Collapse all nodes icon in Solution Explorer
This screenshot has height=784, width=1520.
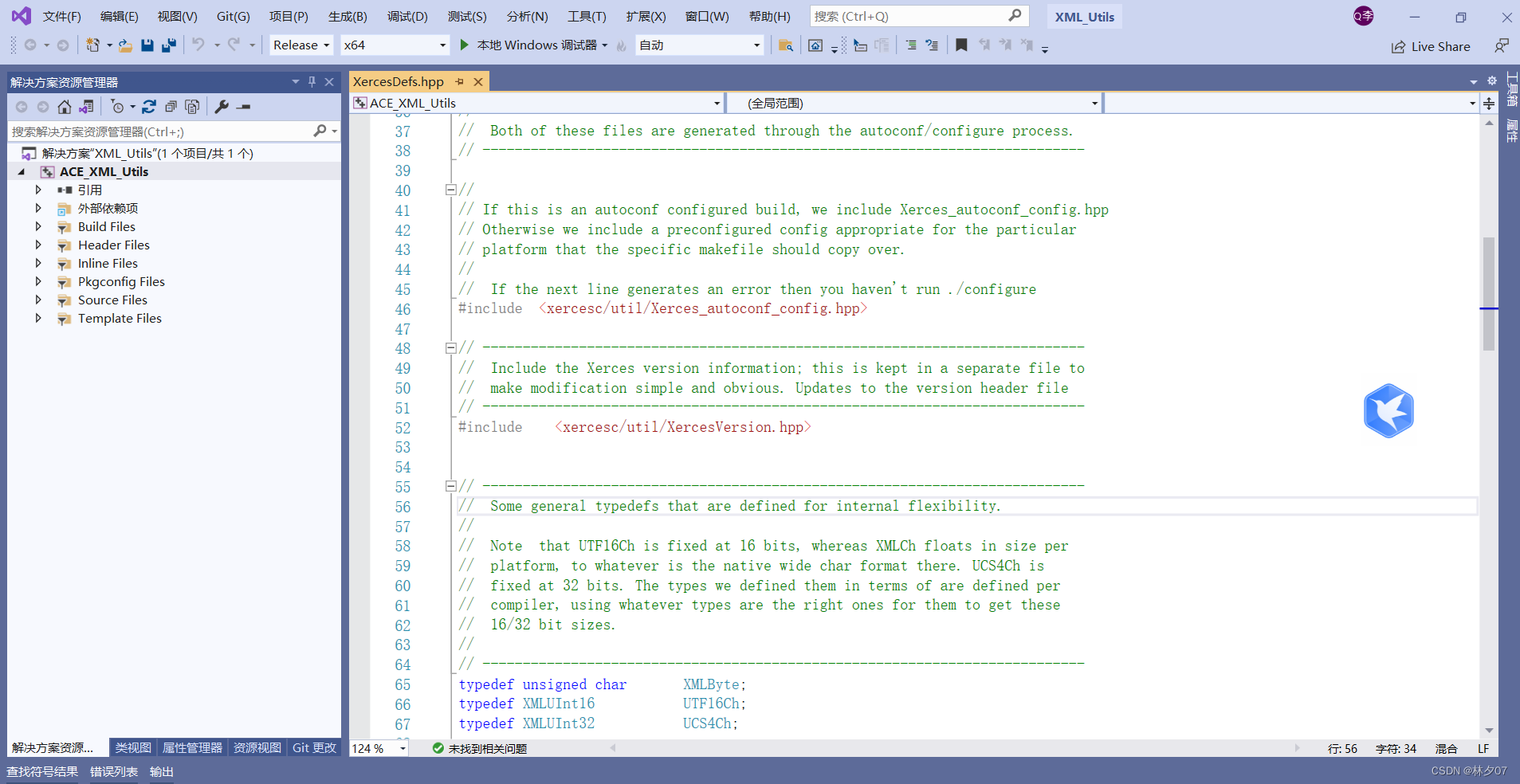coord(171,107)
